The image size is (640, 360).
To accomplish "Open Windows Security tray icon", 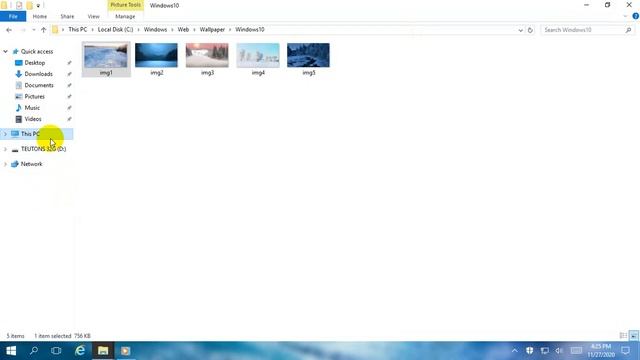I will [x=529, y=351].
